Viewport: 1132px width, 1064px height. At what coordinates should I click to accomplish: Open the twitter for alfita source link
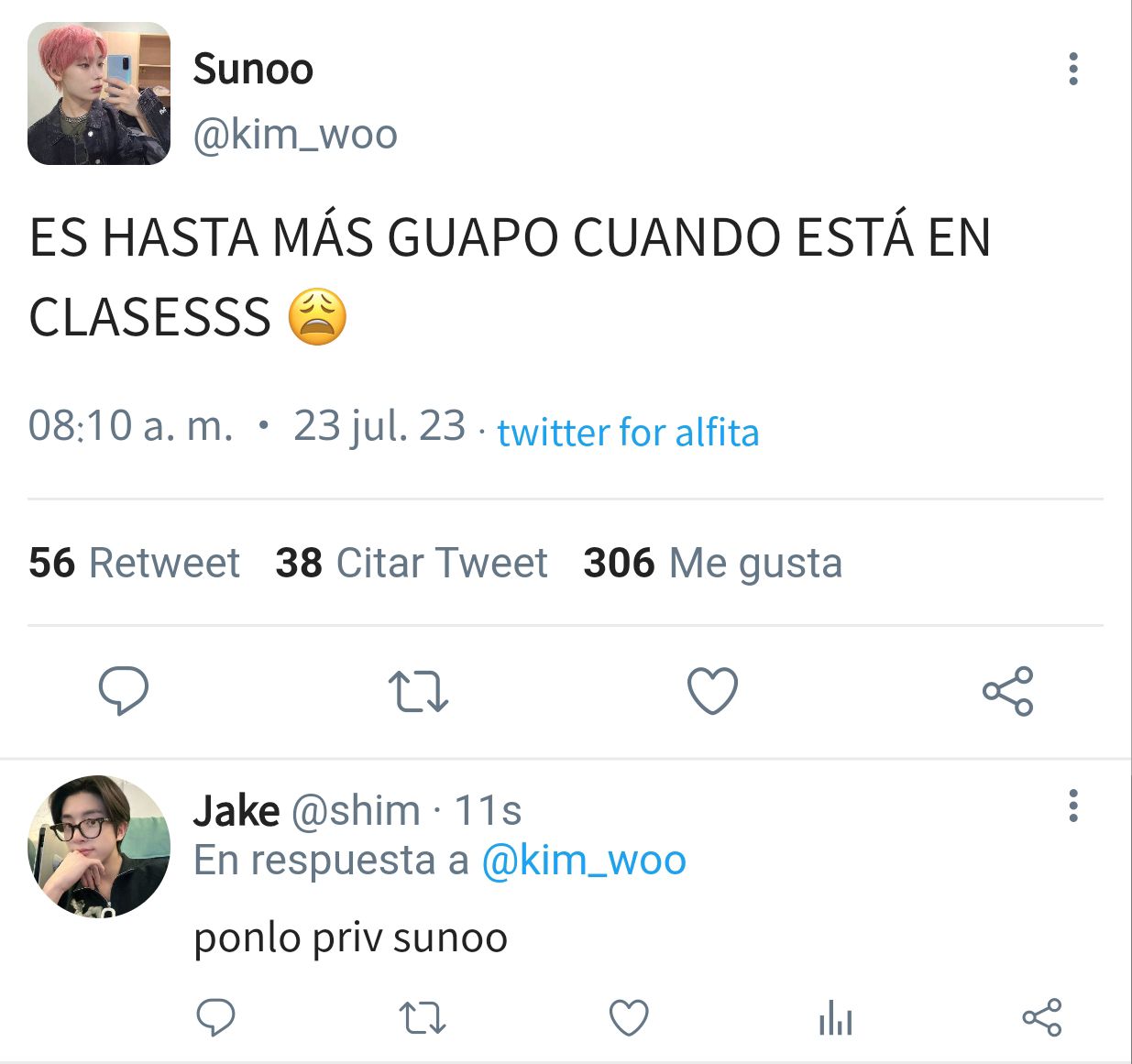[628, 432]
